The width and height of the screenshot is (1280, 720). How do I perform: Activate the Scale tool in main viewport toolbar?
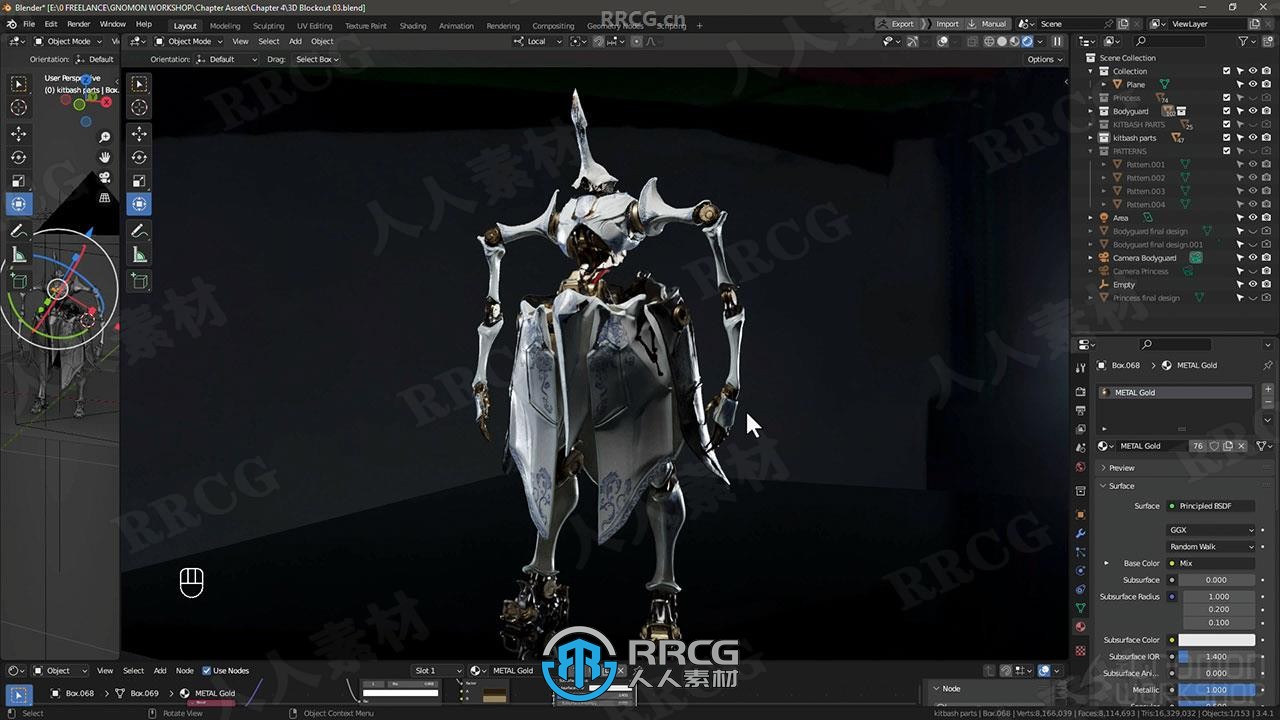pyautogui.click(x=139, y=181)
